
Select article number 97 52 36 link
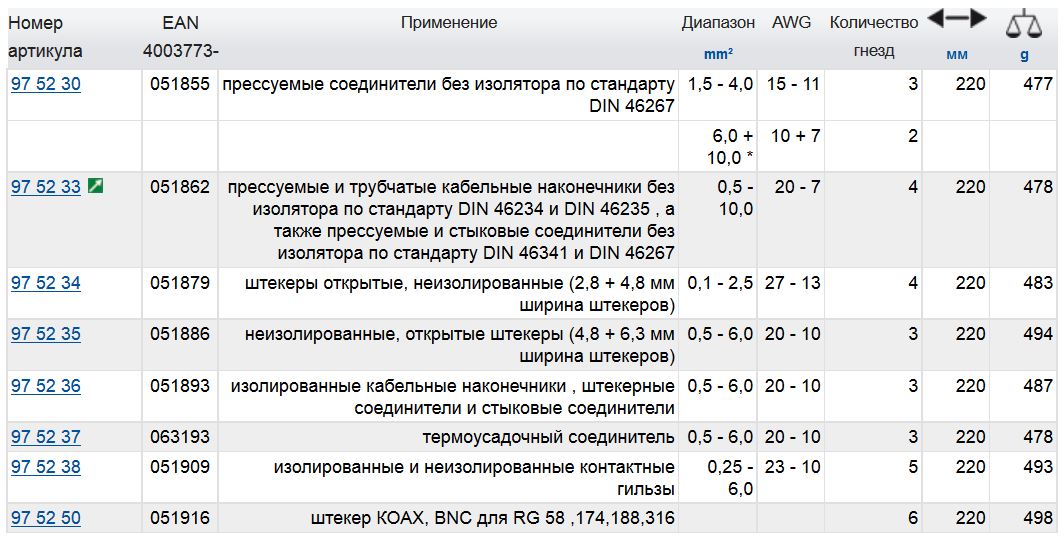coord(46,386)
